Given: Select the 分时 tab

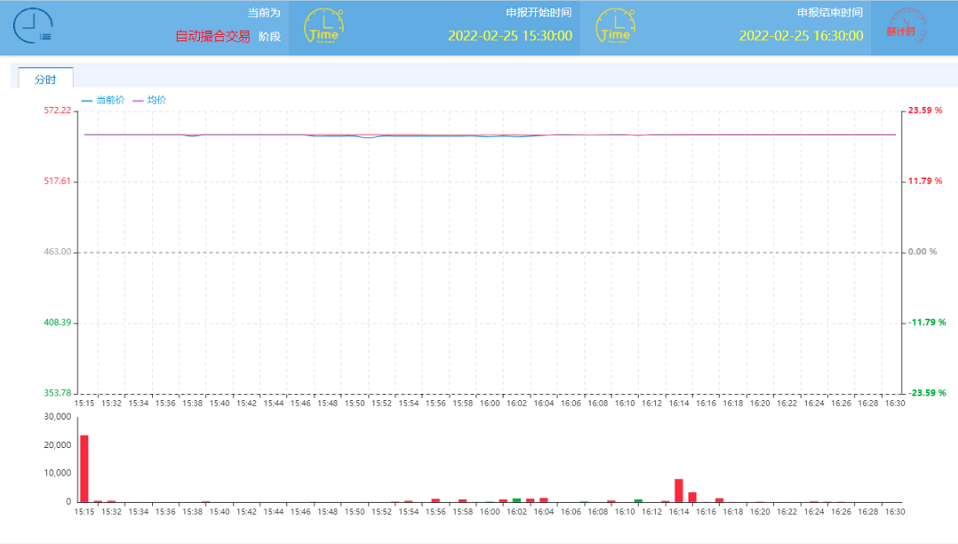Looking at the screenshot, I should pyautogui.click(x=46, y=79).
